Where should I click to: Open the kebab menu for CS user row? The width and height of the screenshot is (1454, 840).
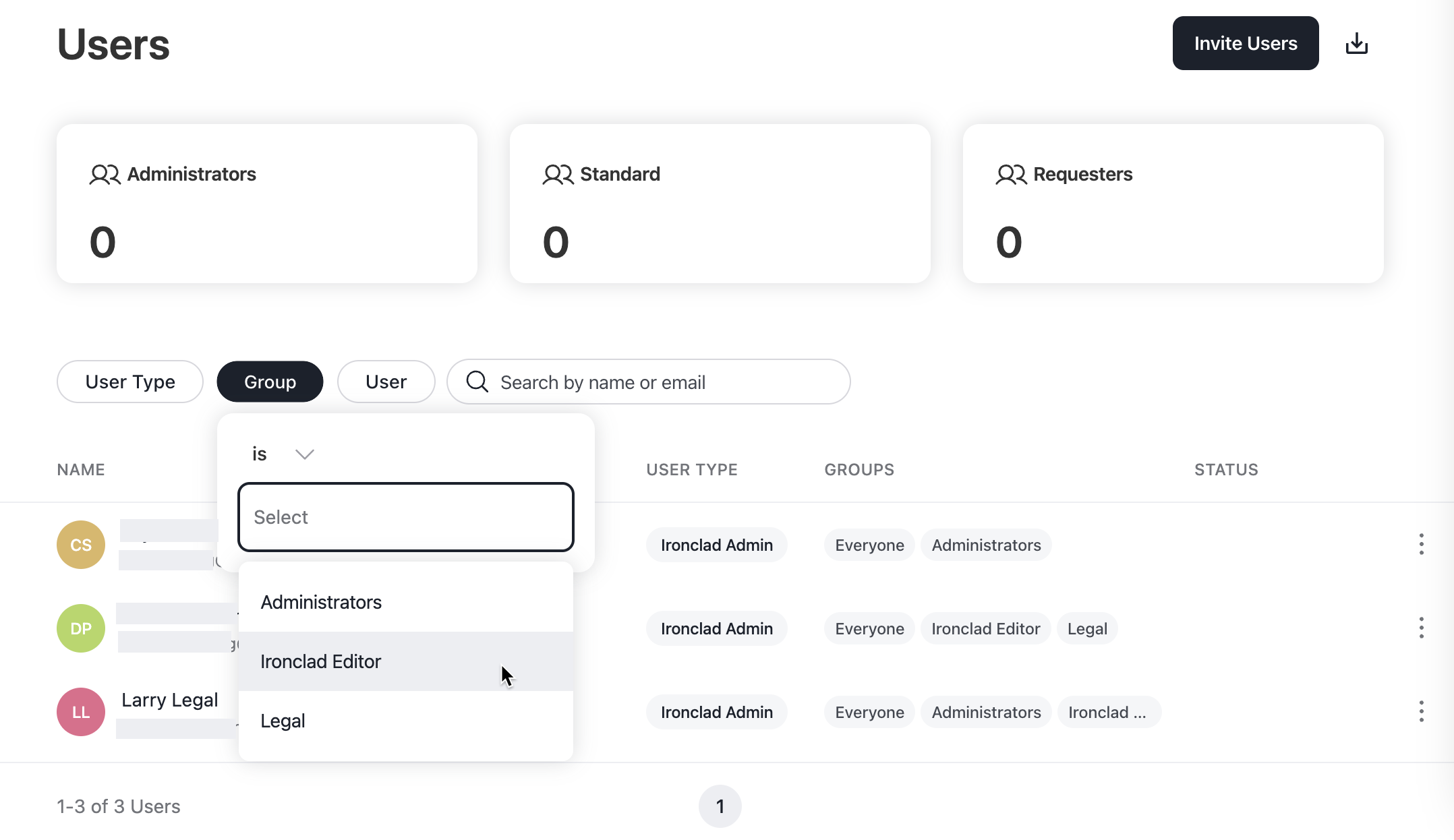click(1421, 544)
